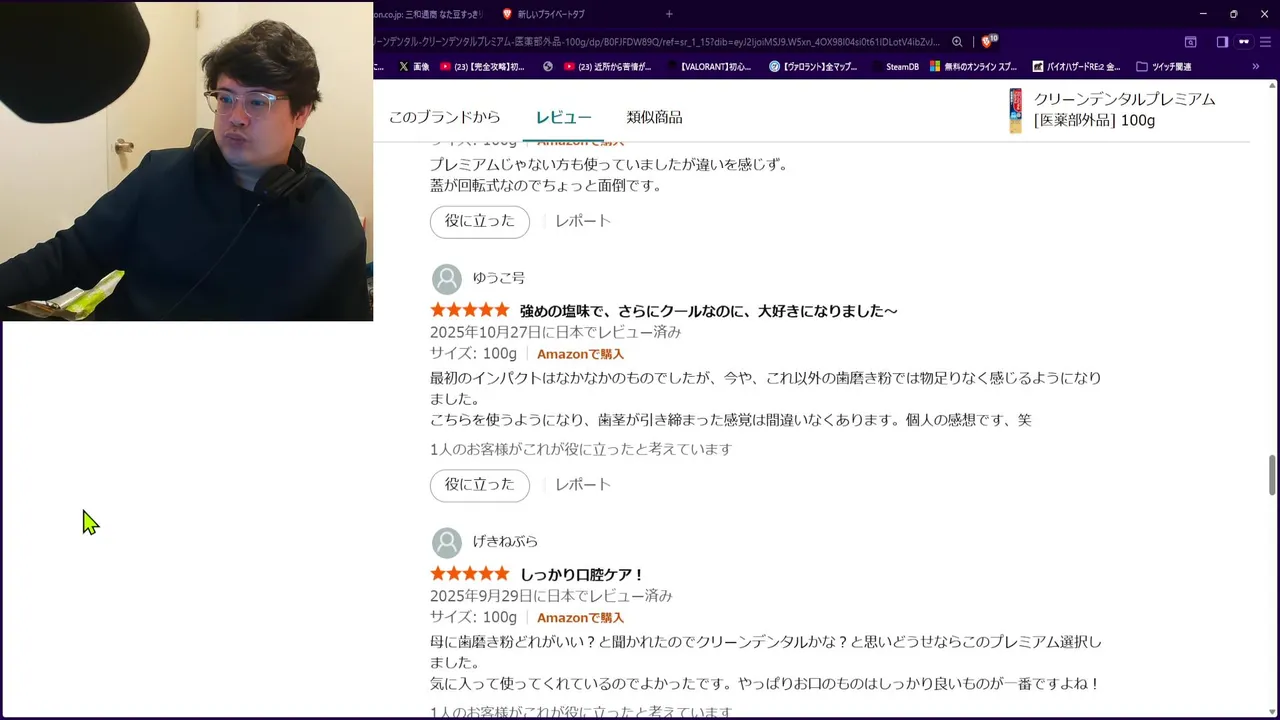Switch to the レビュー tab
The width and height of the screenshot is (1280, 720).
pyautogui.click(x=564, y=117)
